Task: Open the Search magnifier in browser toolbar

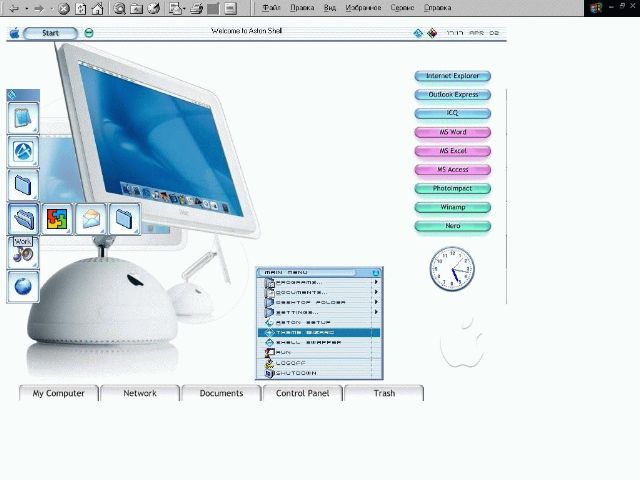Action: click(120, 9)
